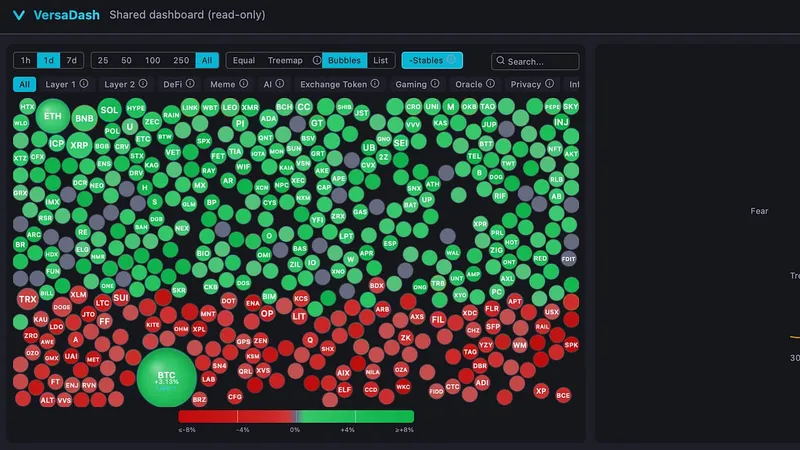
Task: Focus the Search input field
Action: point(535,61)
